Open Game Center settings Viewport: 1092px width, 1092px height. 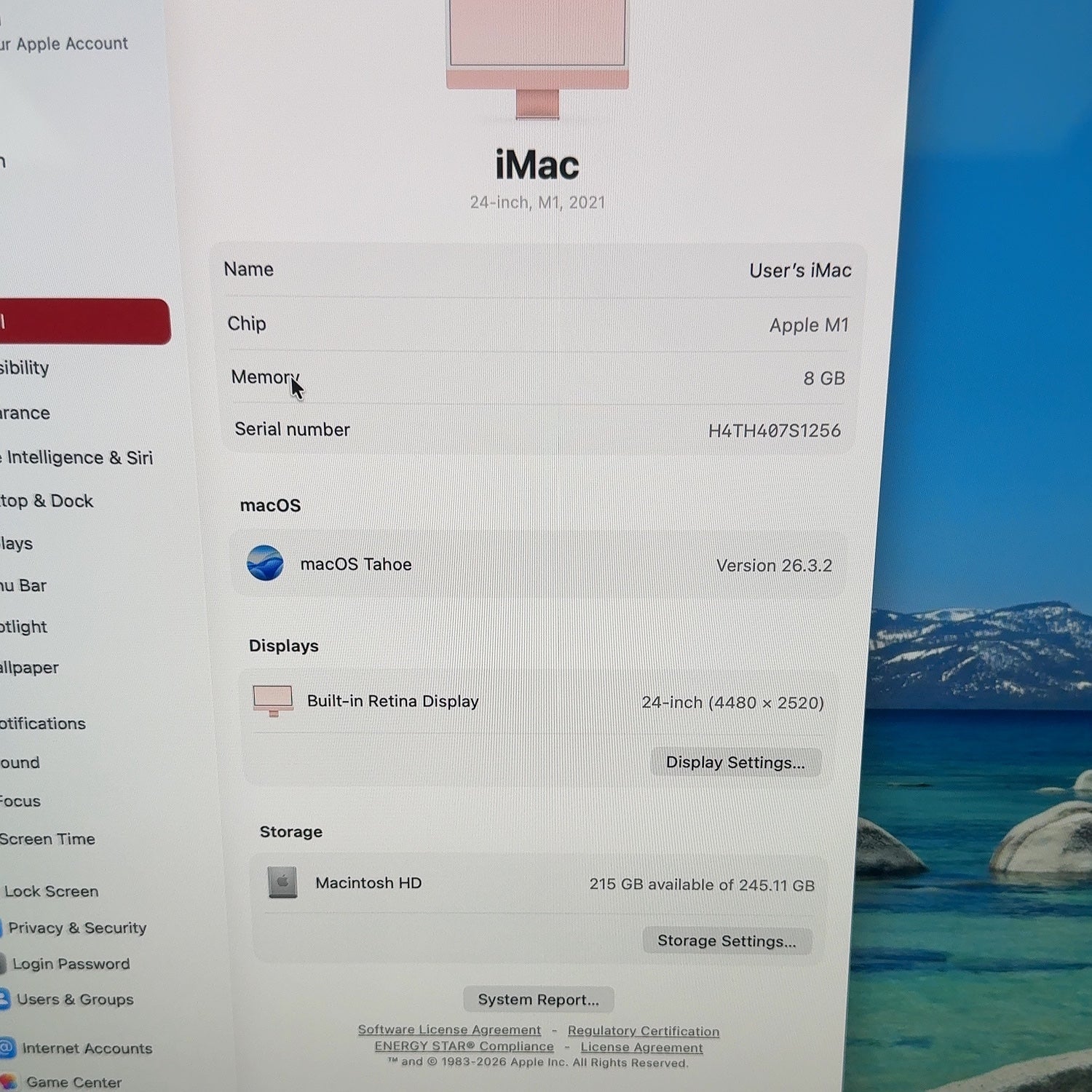click(74, 1083)
